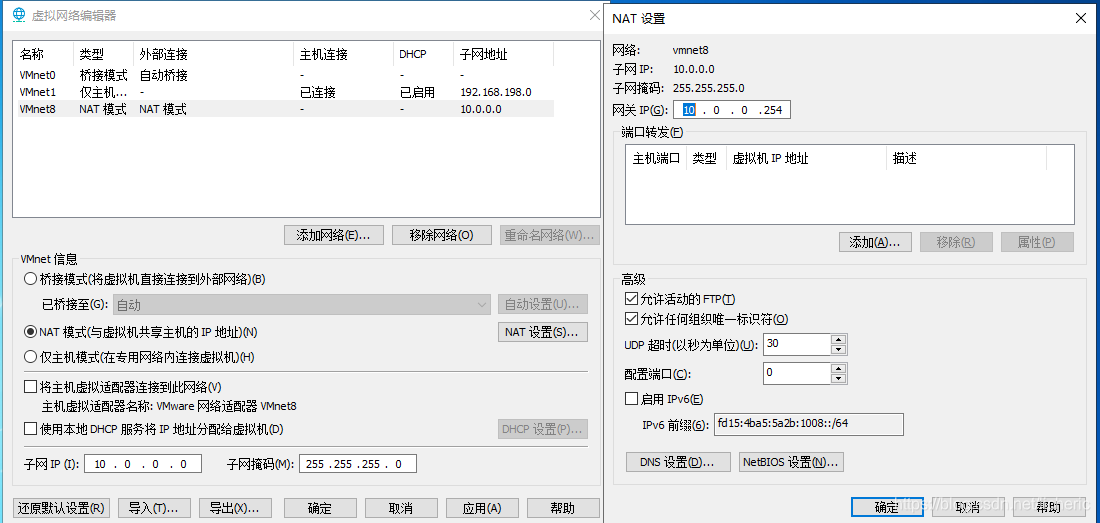Image resolution: width=1100 pixels, height=523 pixels.
Task: Click 主机端口 column header
Action: (x=657, y=158)
